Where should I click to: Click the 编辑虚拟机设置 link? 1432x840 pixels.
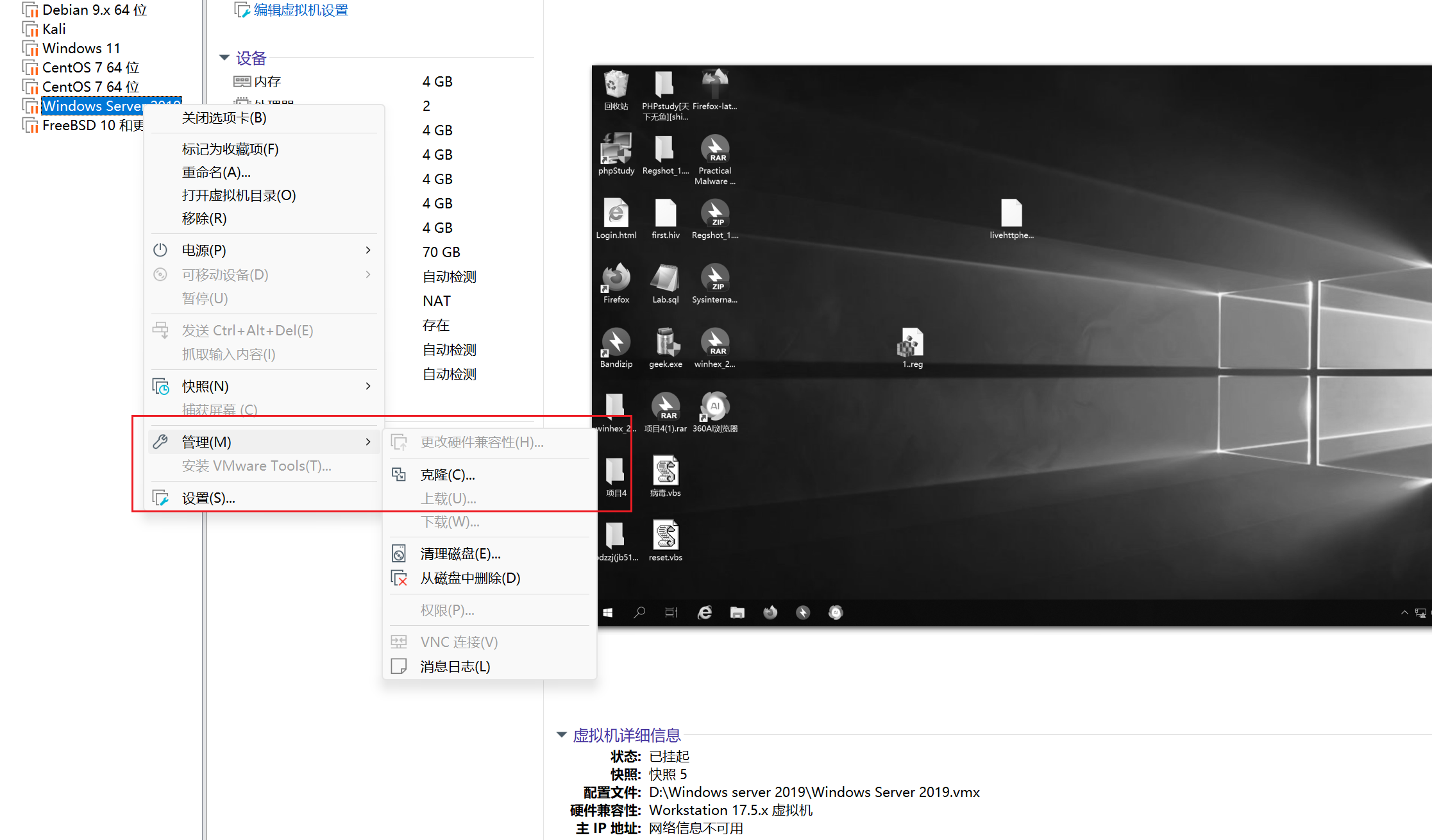pyautogui.click(x=301, y=10)
